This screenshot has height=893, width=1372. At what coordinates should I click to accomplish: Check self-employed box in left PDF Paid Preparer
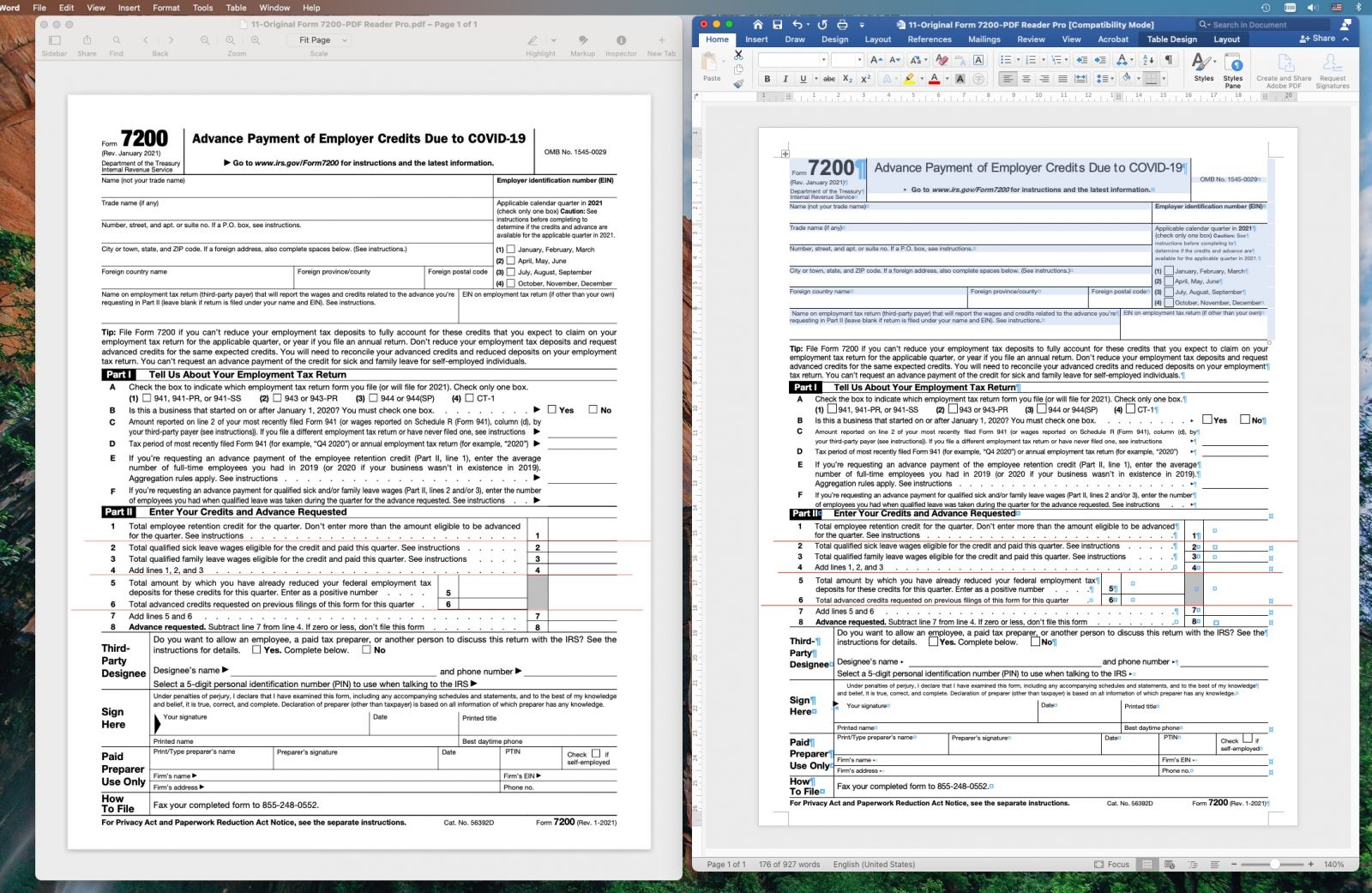pos(596,754)
